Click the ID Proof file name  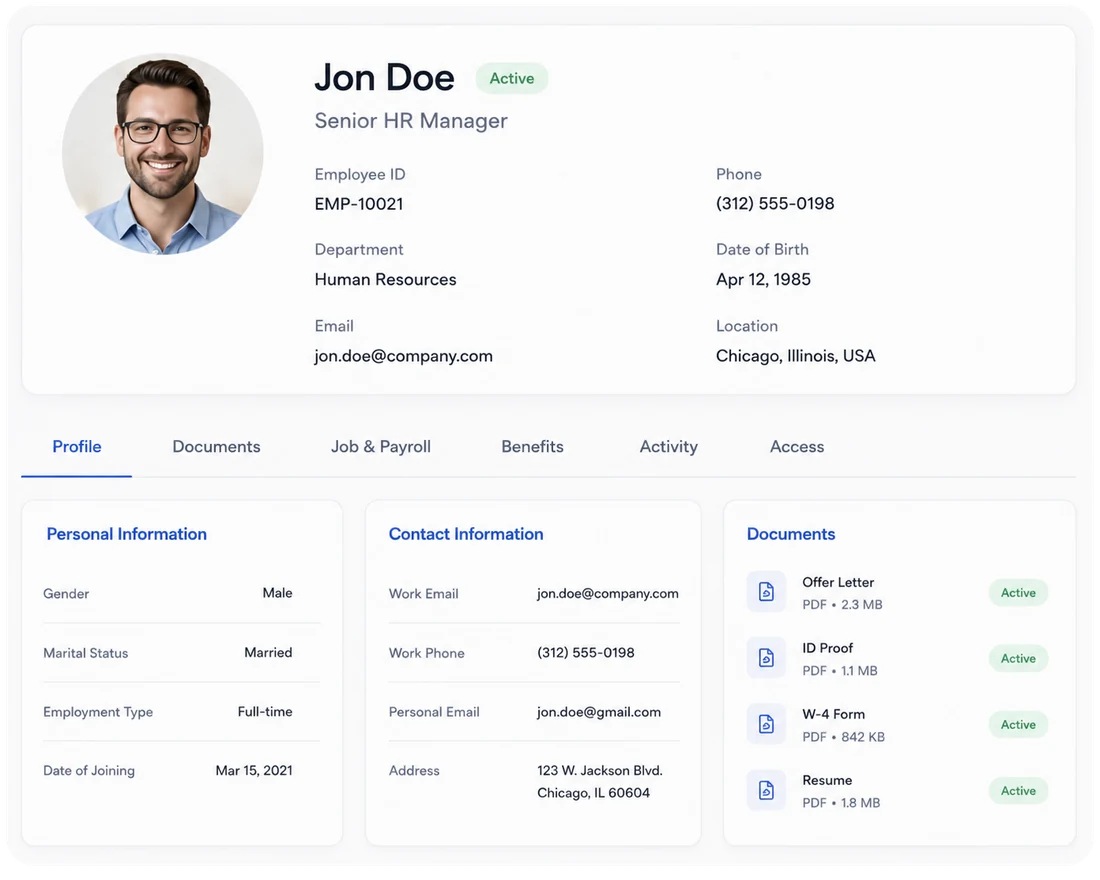click(x=828, y=648)
